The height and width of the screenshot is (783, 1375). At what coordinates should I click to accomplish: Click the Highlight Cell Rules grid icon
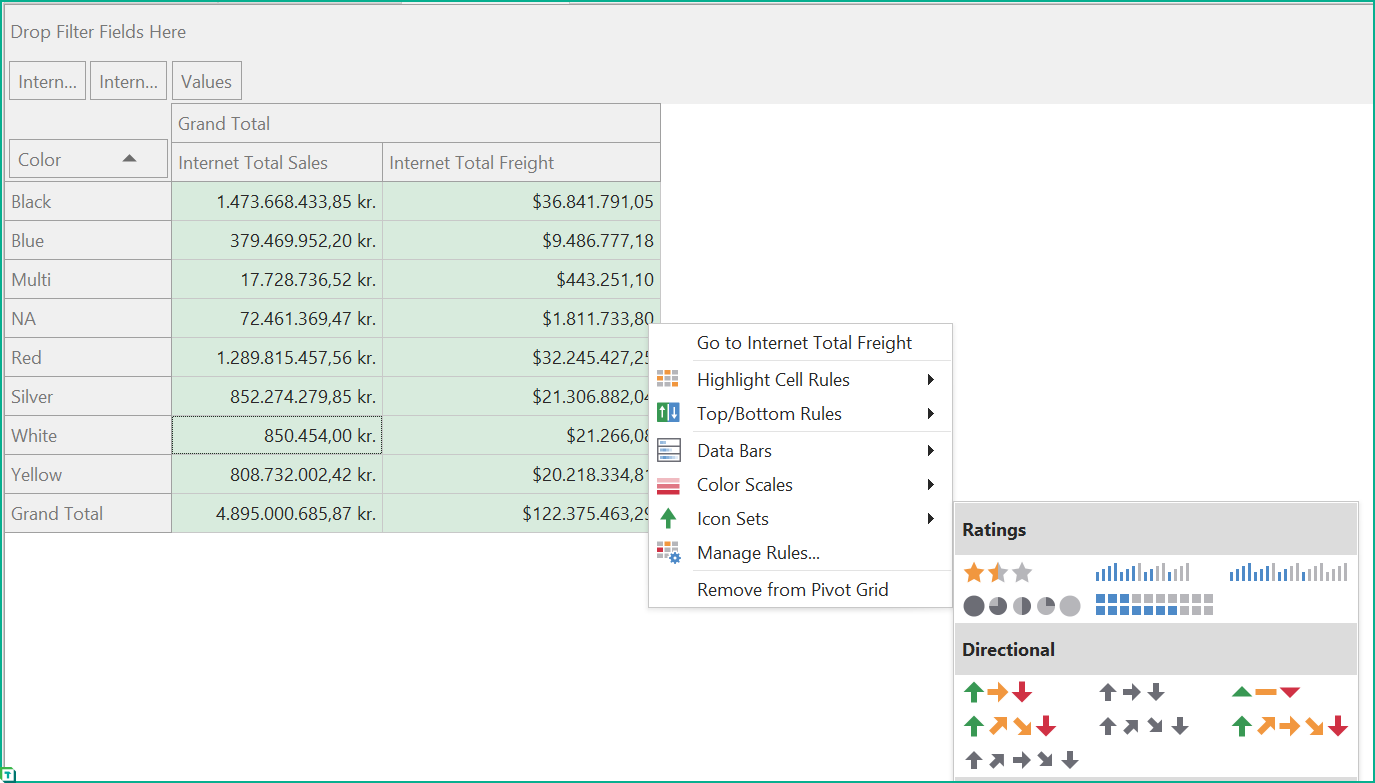[x=668, y=378]
